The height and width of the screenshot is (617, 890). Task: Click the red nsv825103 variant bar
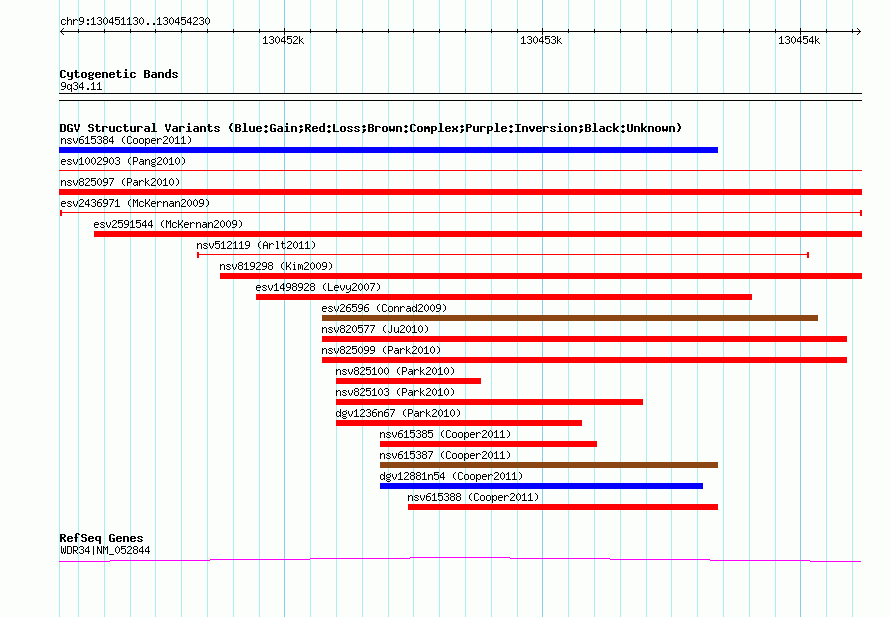point(489,402)
